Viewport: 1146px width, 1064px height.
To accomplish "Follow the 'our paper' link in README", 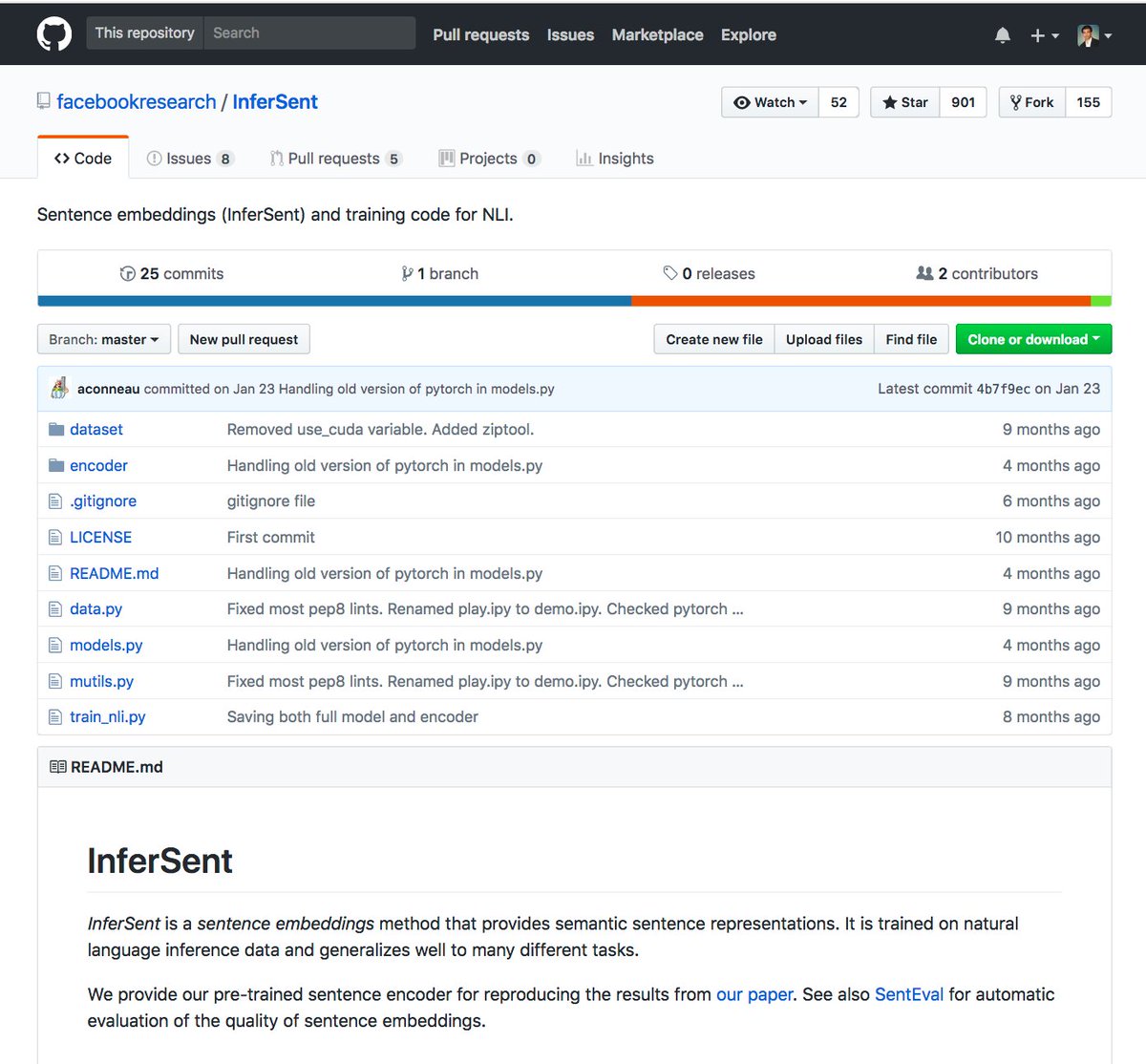I will pos(754,995).
